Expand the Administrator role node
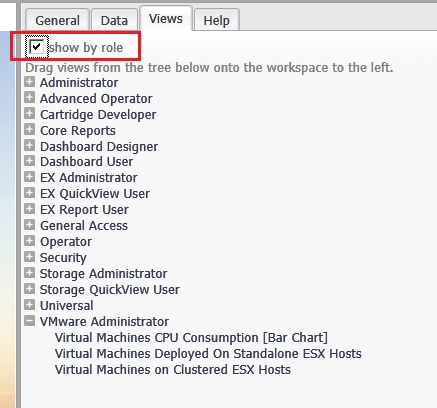The width and height of the screenshot is (437, 408). point(29,82)
